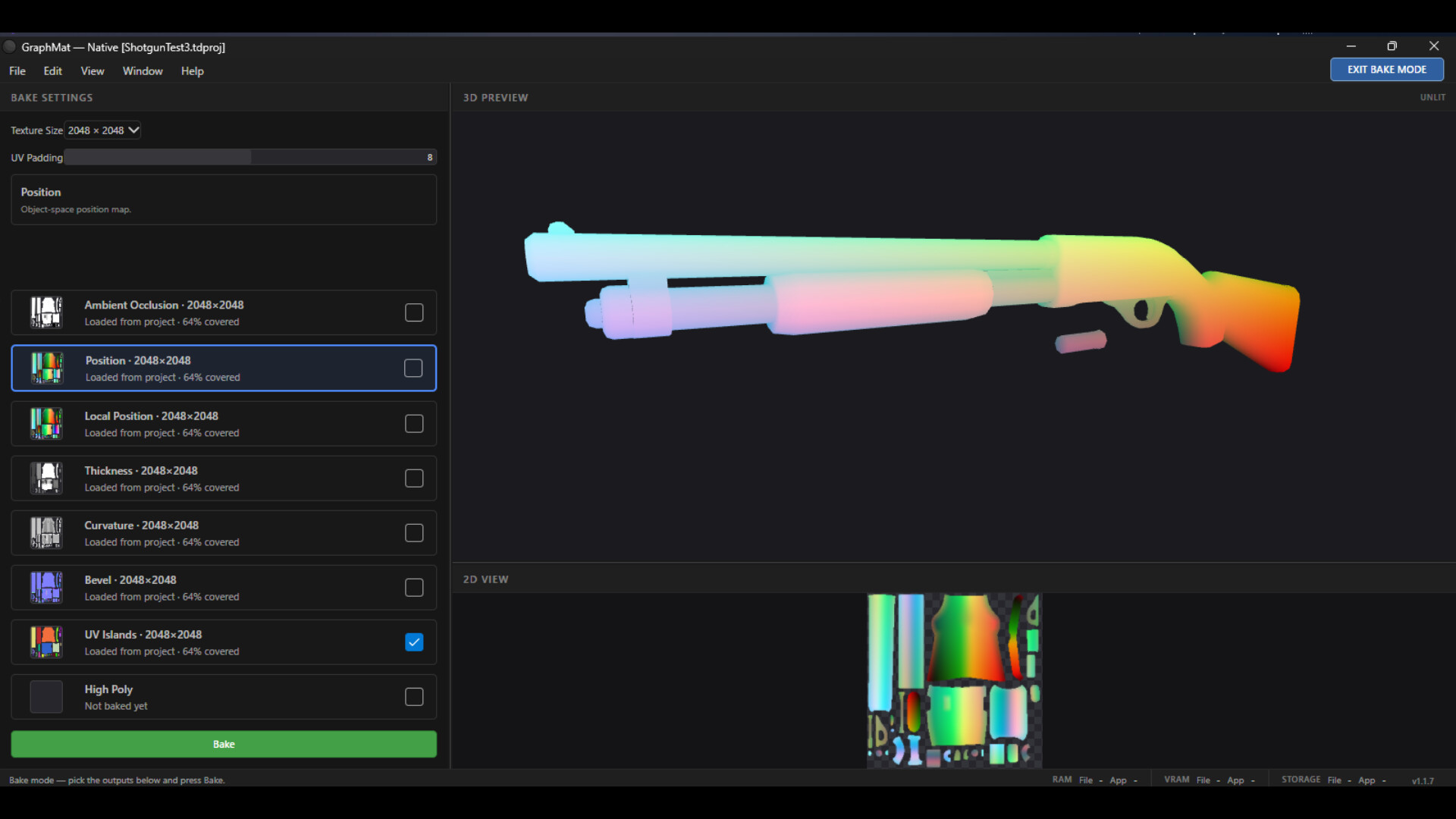This screenshot has width=1456, height=819.
Task: Click the UV Padding slider
Action: [250, 157]
